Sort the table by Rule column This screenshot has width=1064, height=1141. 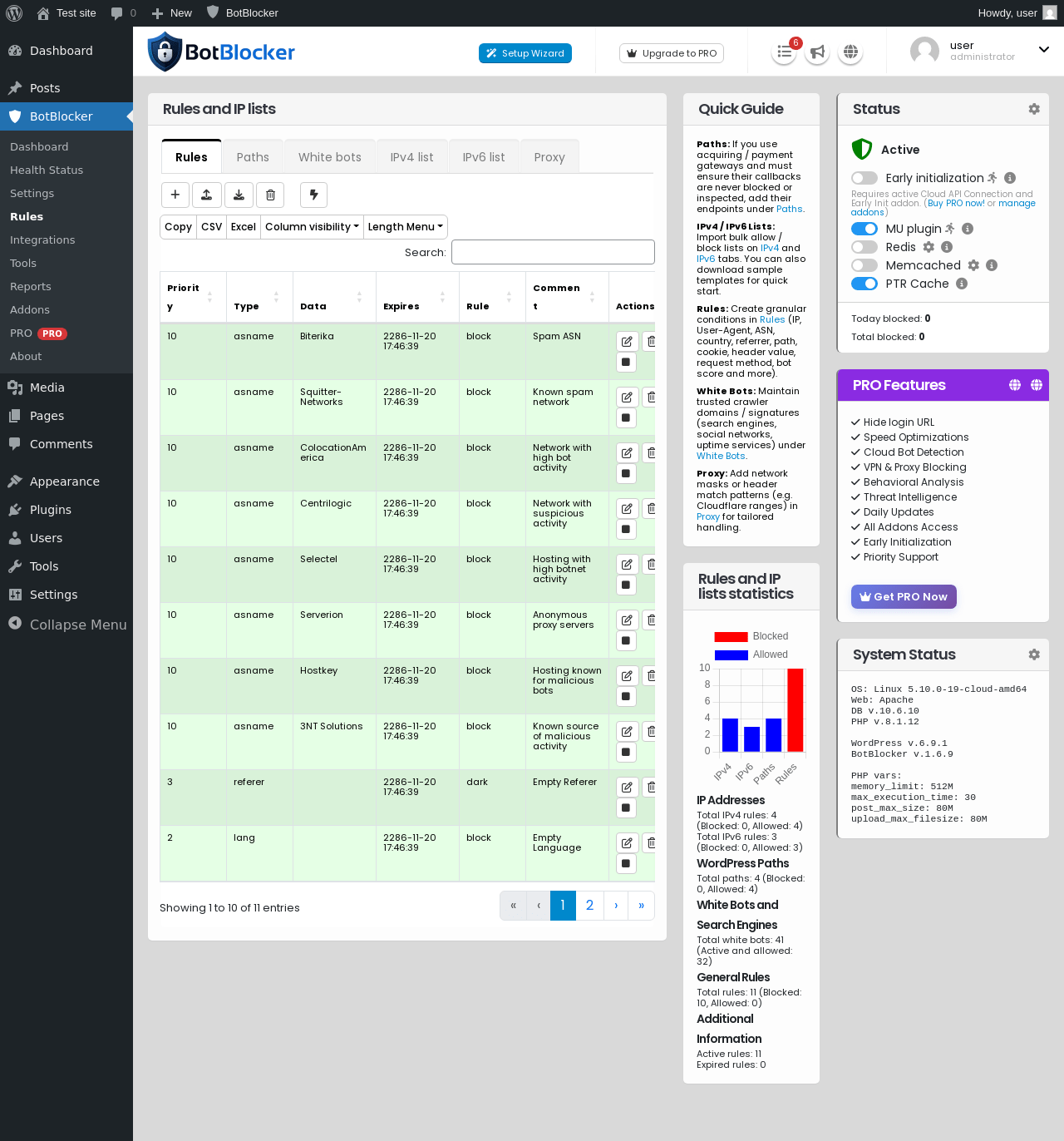click(x=492, y=297)
